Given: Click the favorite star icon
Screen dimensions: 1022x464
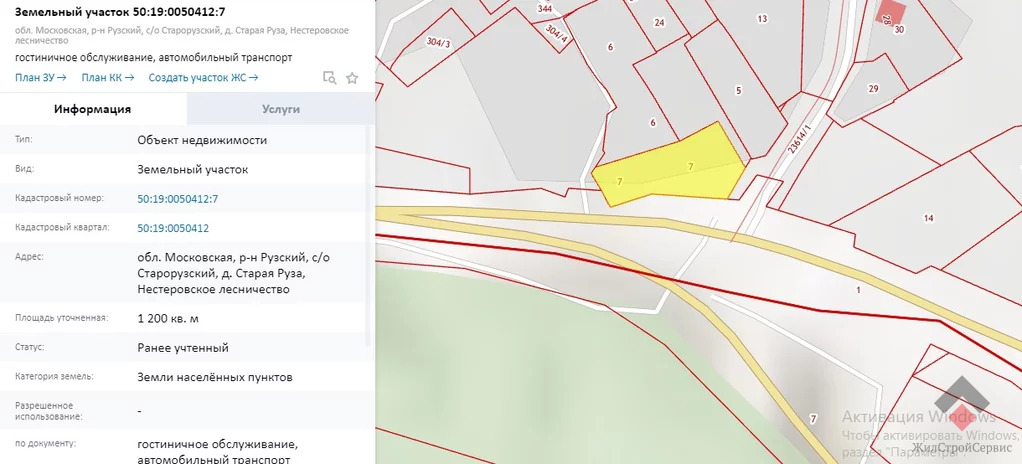Looking at the screenshot, I should pos(352,78).
